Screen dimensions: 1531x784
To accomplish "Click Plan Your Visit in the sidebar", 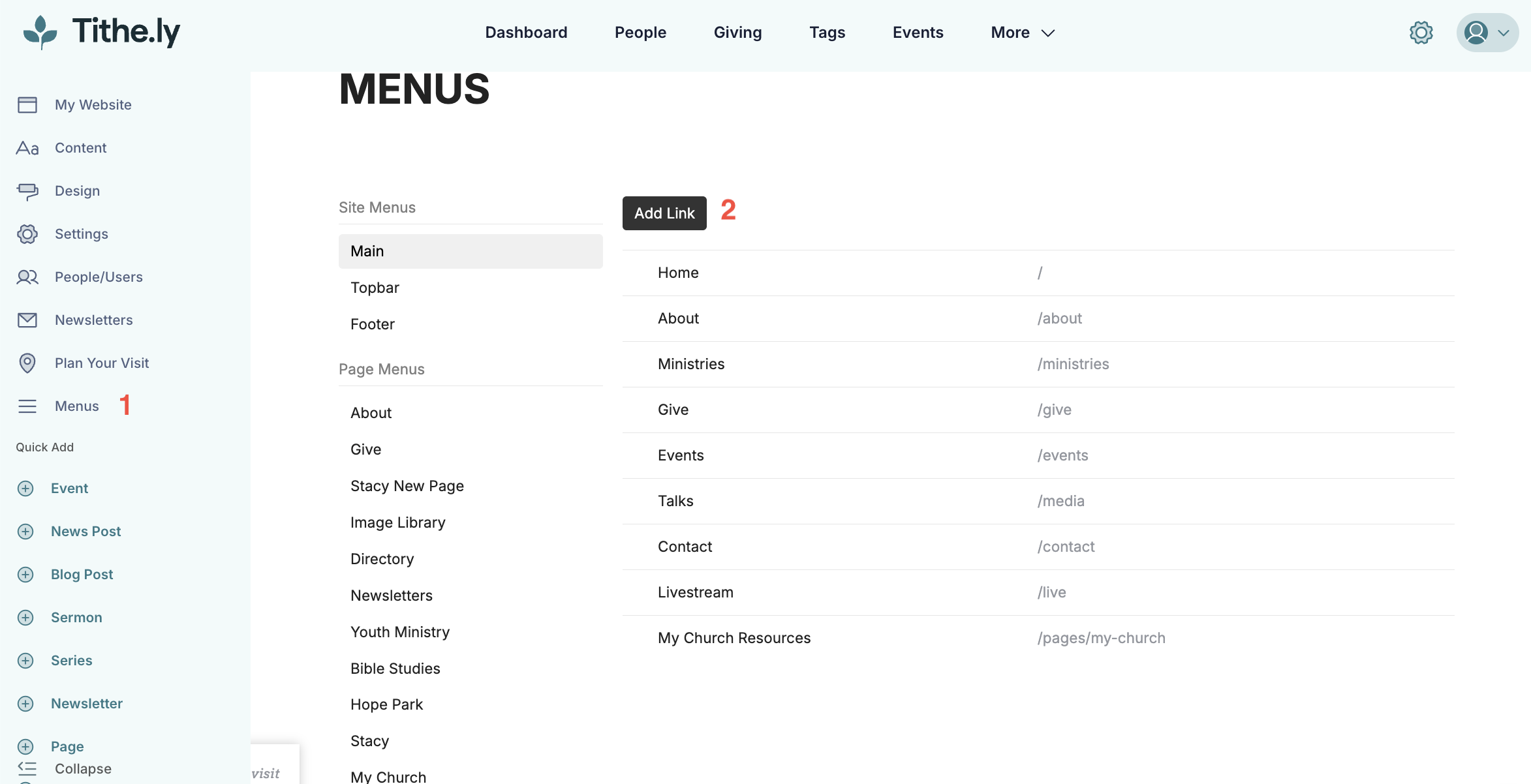I will 102,363.
